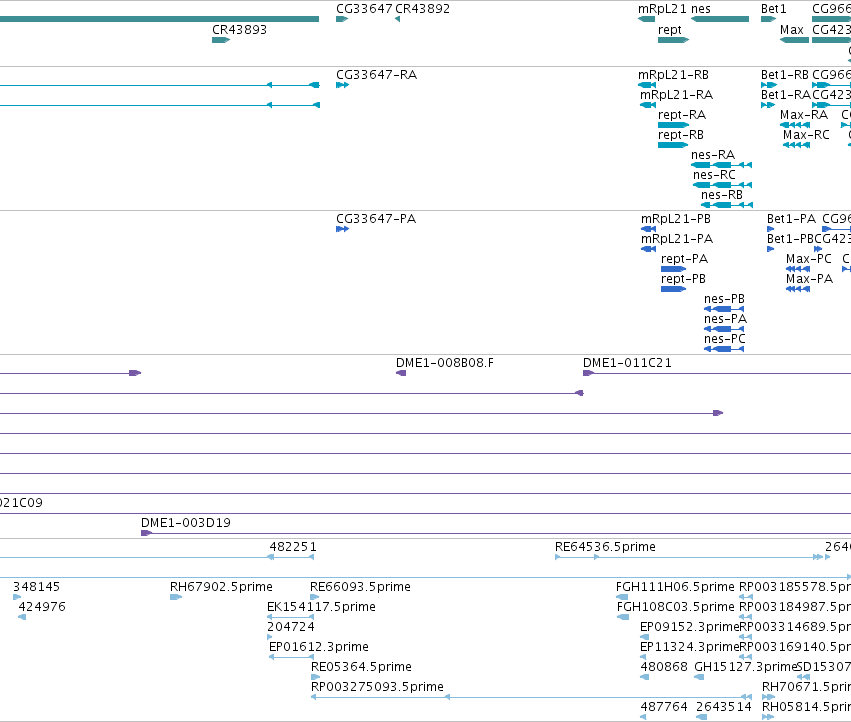
Task: Click the rept-RA transcript label
Action: tap(682, 115)
